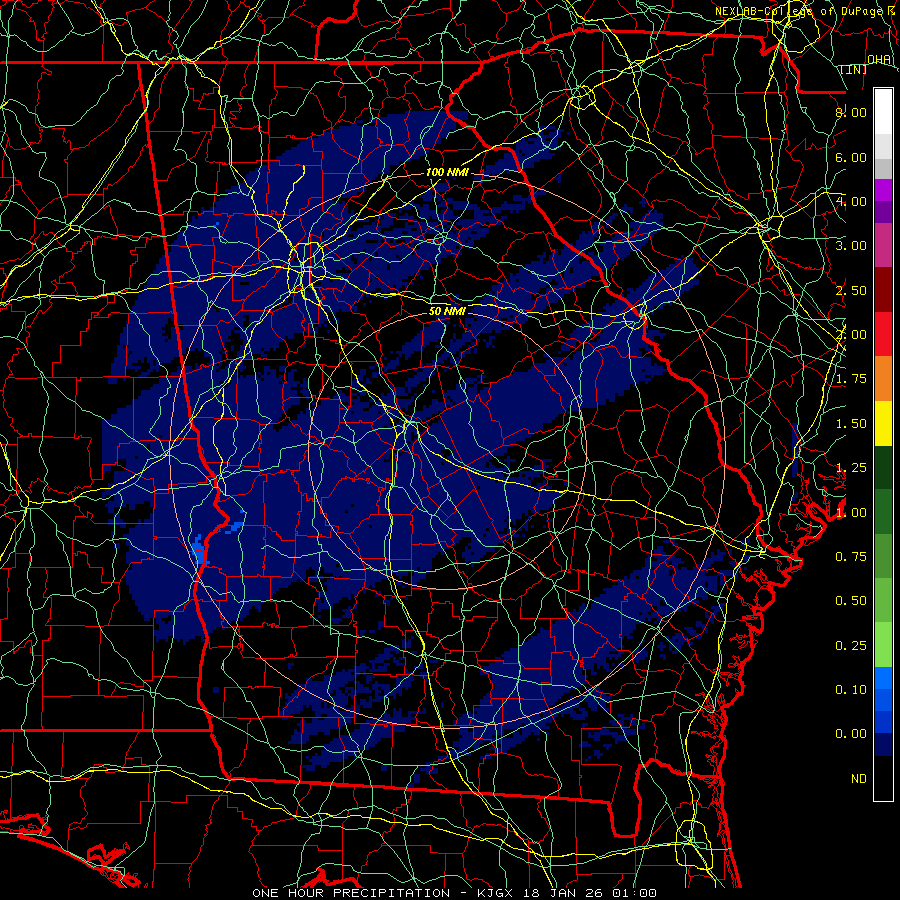Screen dimensions: 900x900
Task: Click the ONE HOUR PRECIPITATION title text
Action: click(351, 893)
